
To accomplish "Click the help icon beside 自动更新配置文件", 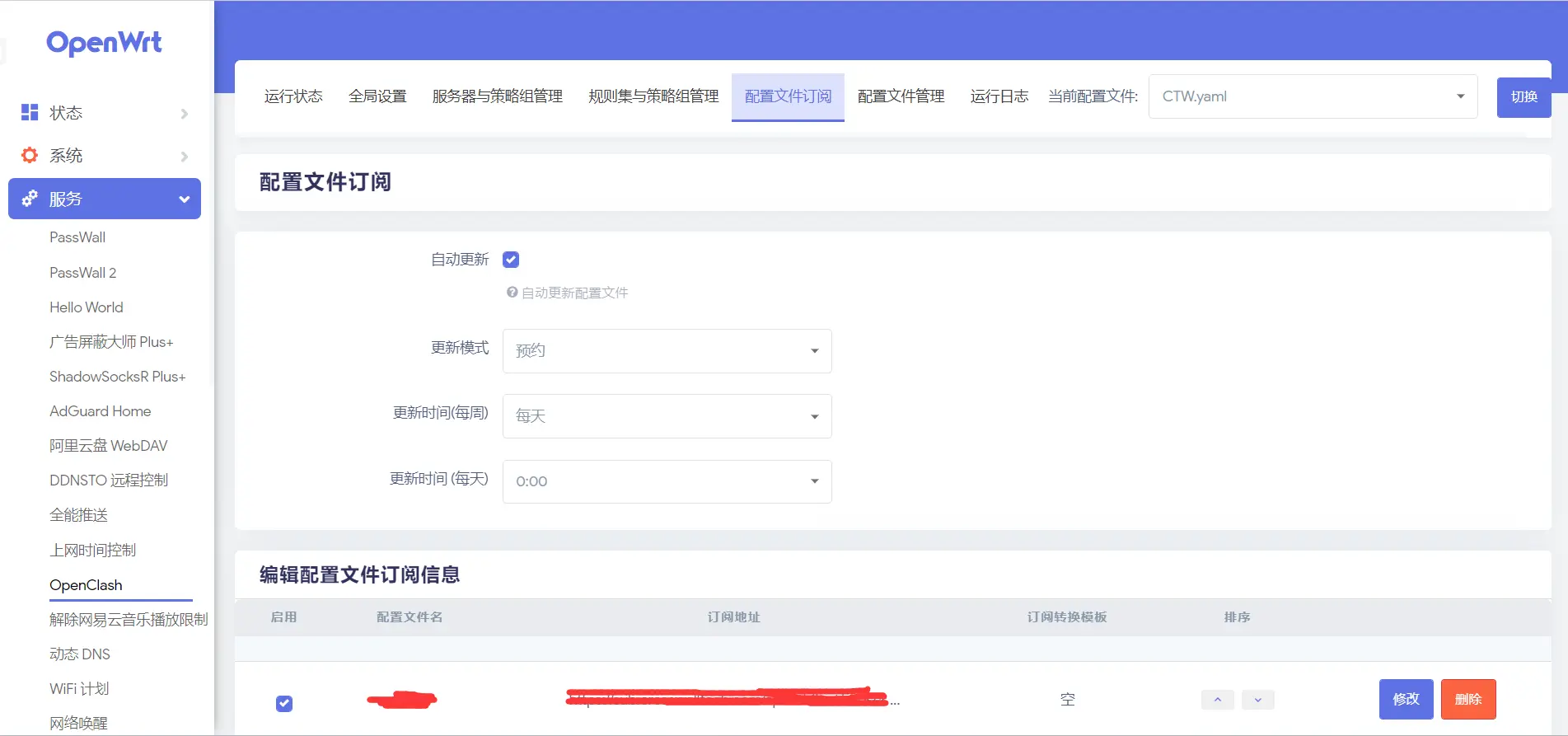I will [x=512, y=293].
